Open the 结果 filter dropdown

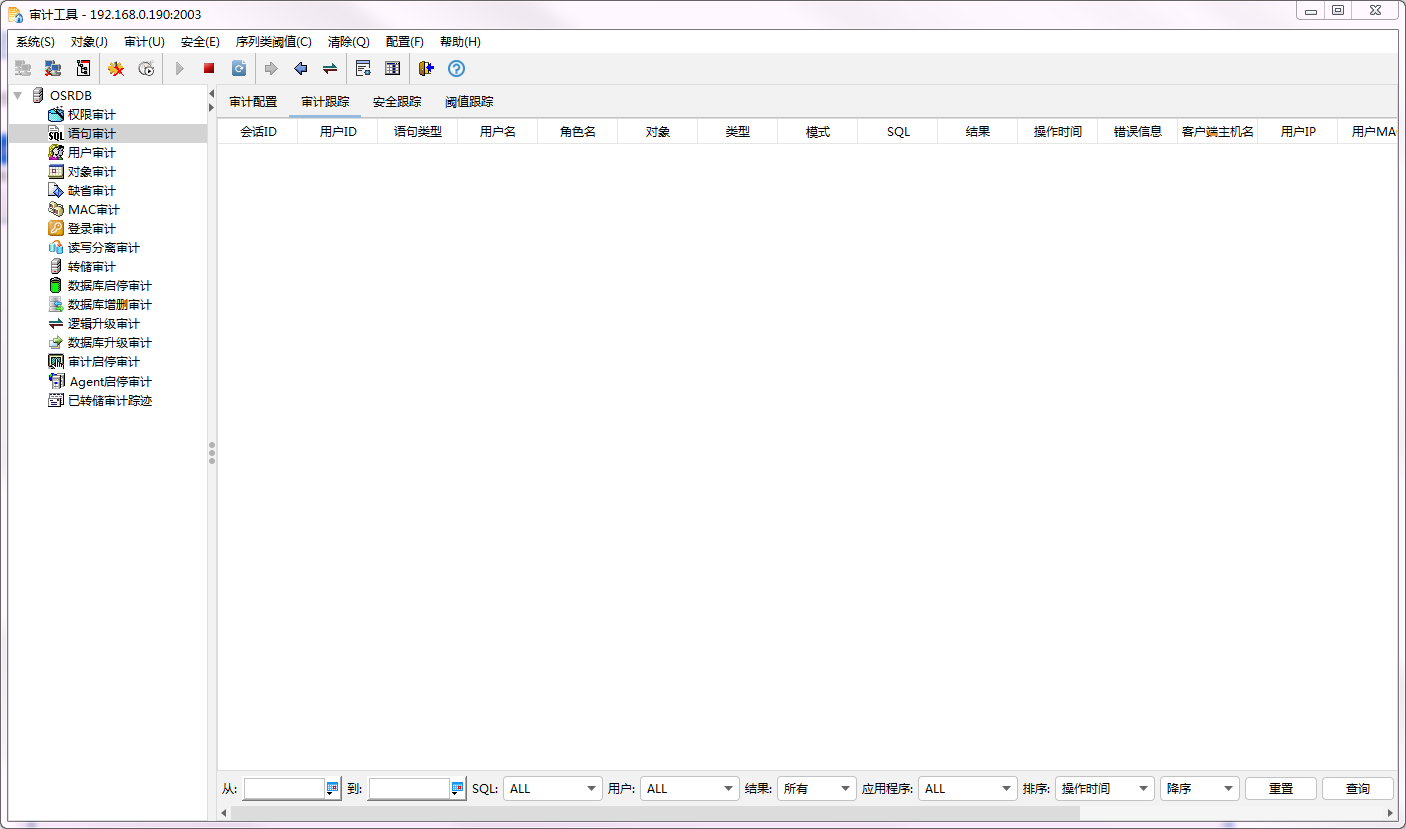click(817, 788)
